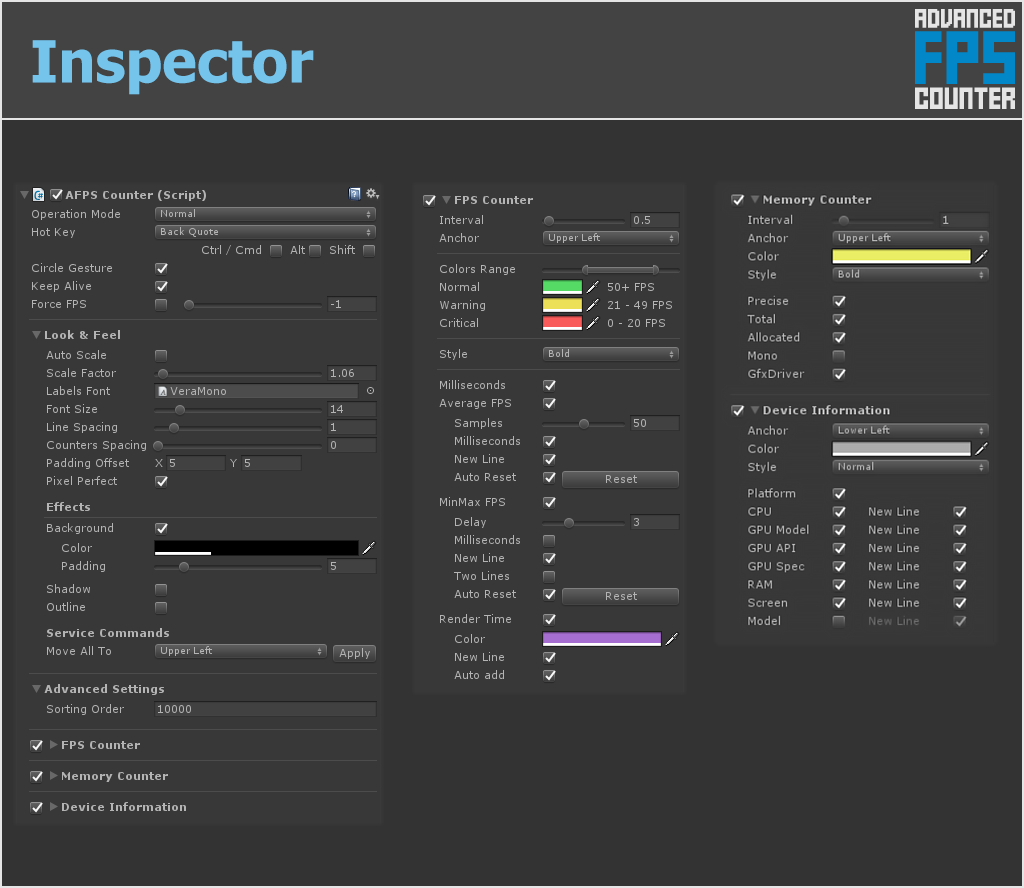Collapse AFPS Counter (Script) component

(24, 195)
